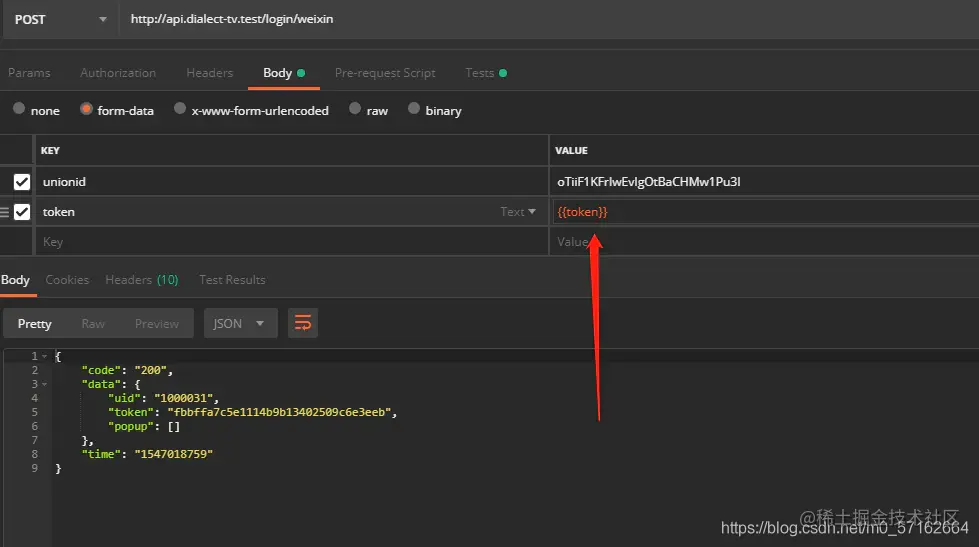Open the Authorization tab

click(x=118, y=73)
